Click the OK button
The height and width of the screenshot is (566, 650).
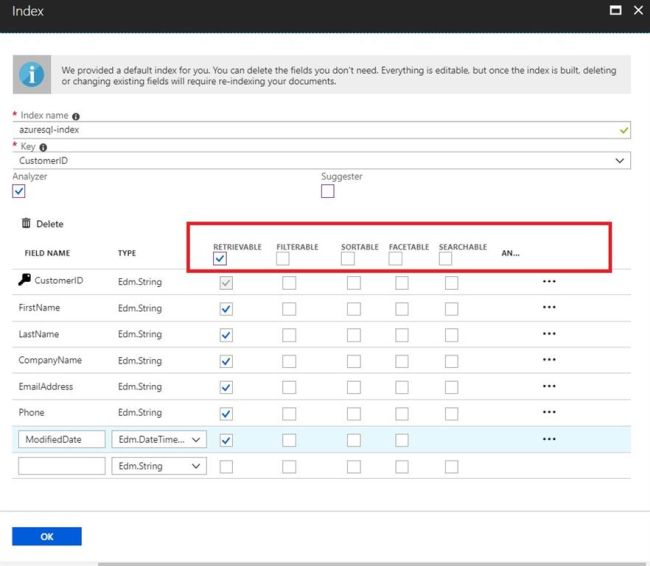47,537
